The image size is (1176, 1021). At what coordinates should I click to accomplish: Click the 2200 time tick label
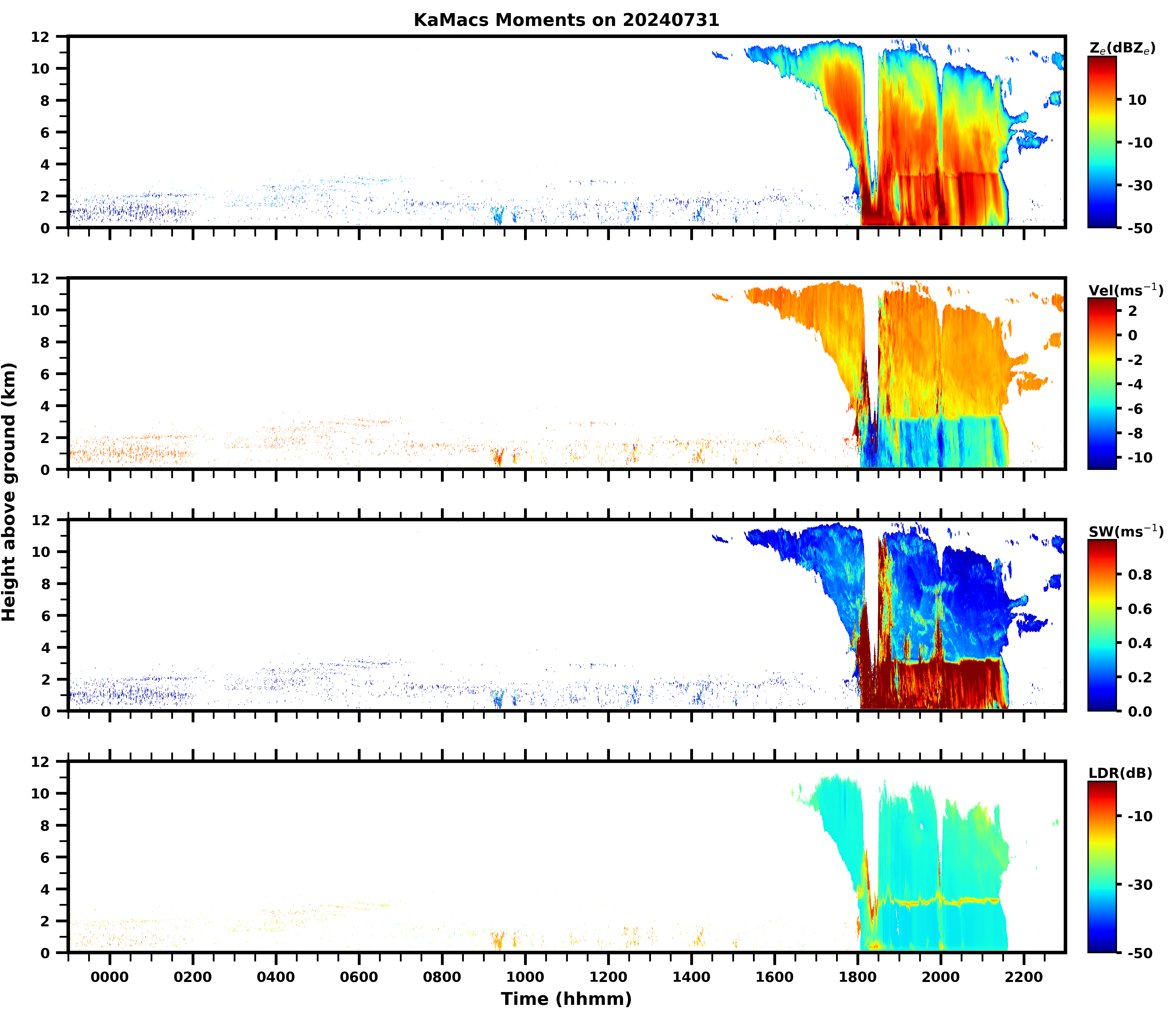1024,977
